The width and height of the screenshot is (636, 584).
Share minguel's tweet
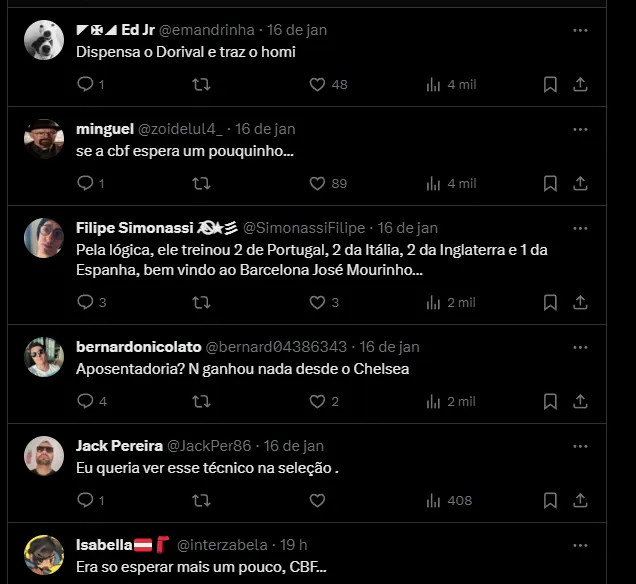coord(580,184)
